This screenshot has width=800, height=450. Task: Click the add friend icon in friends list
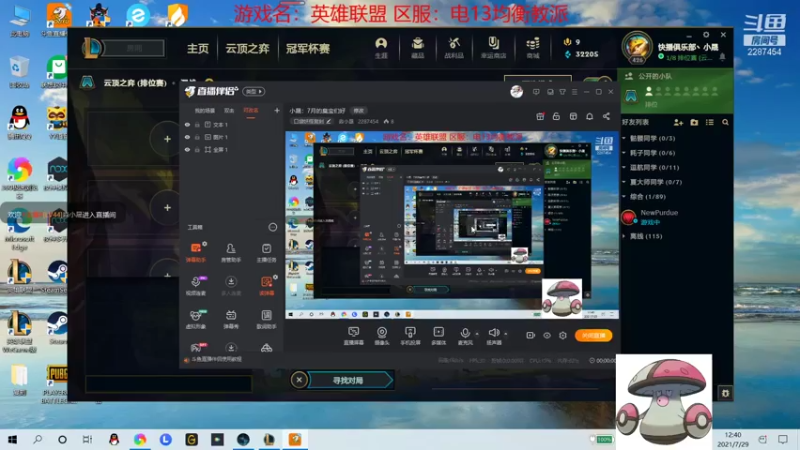[x=678, y=122]
